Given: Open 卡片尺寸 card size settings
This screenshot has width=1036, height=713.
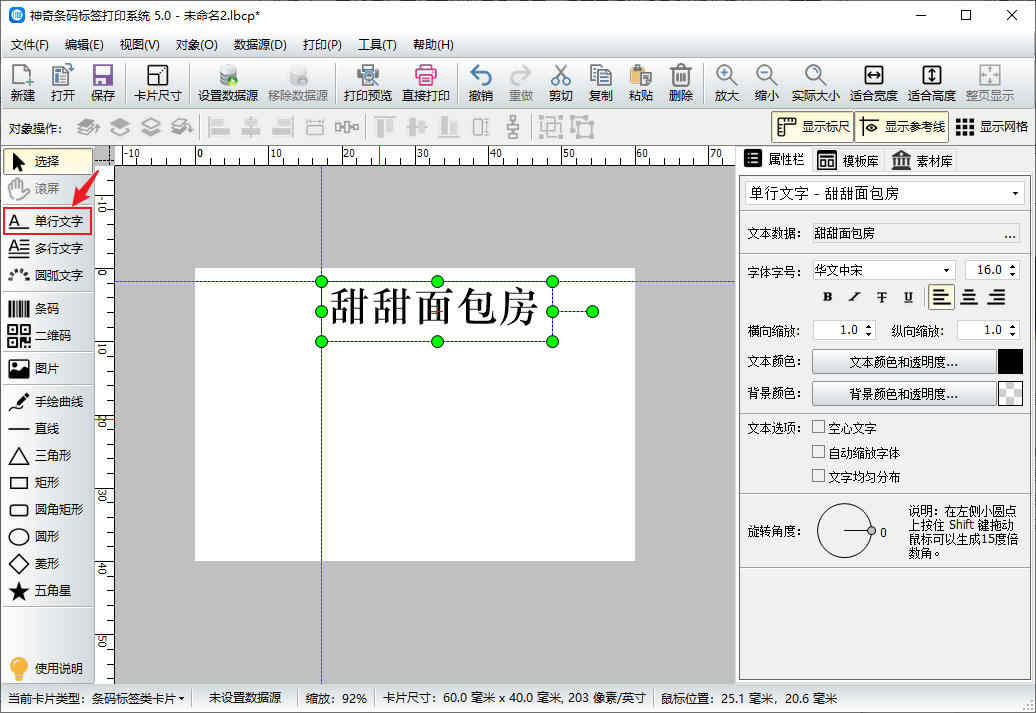Looking at the screenshot, I should tap(157, 83).
